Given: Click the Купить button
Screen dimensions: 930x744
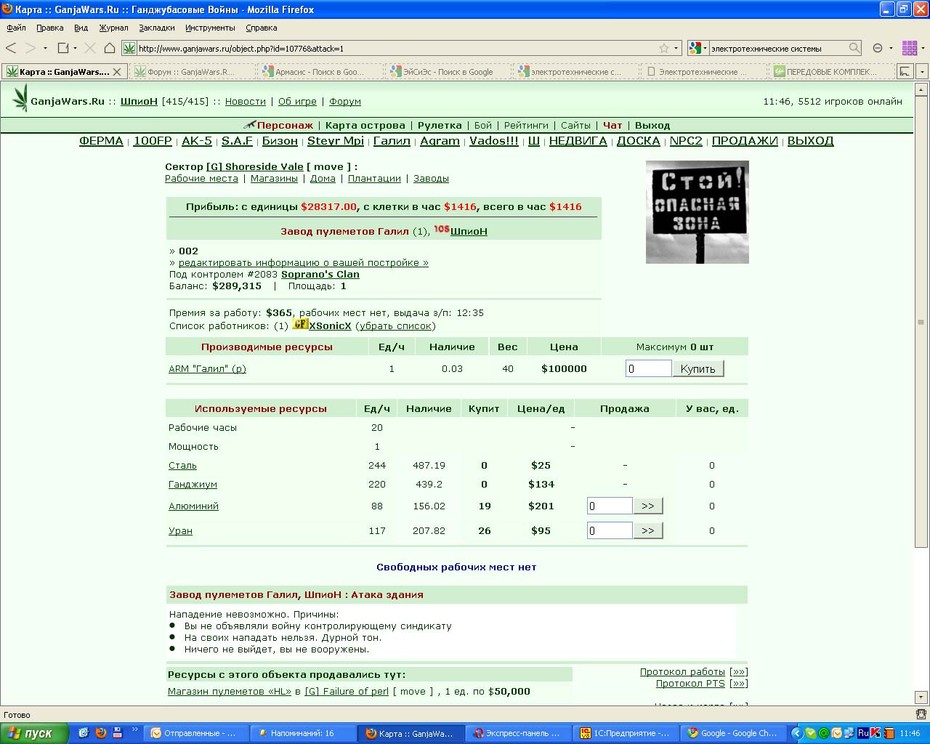Looking at the screenshot, I should coord(698,369).
